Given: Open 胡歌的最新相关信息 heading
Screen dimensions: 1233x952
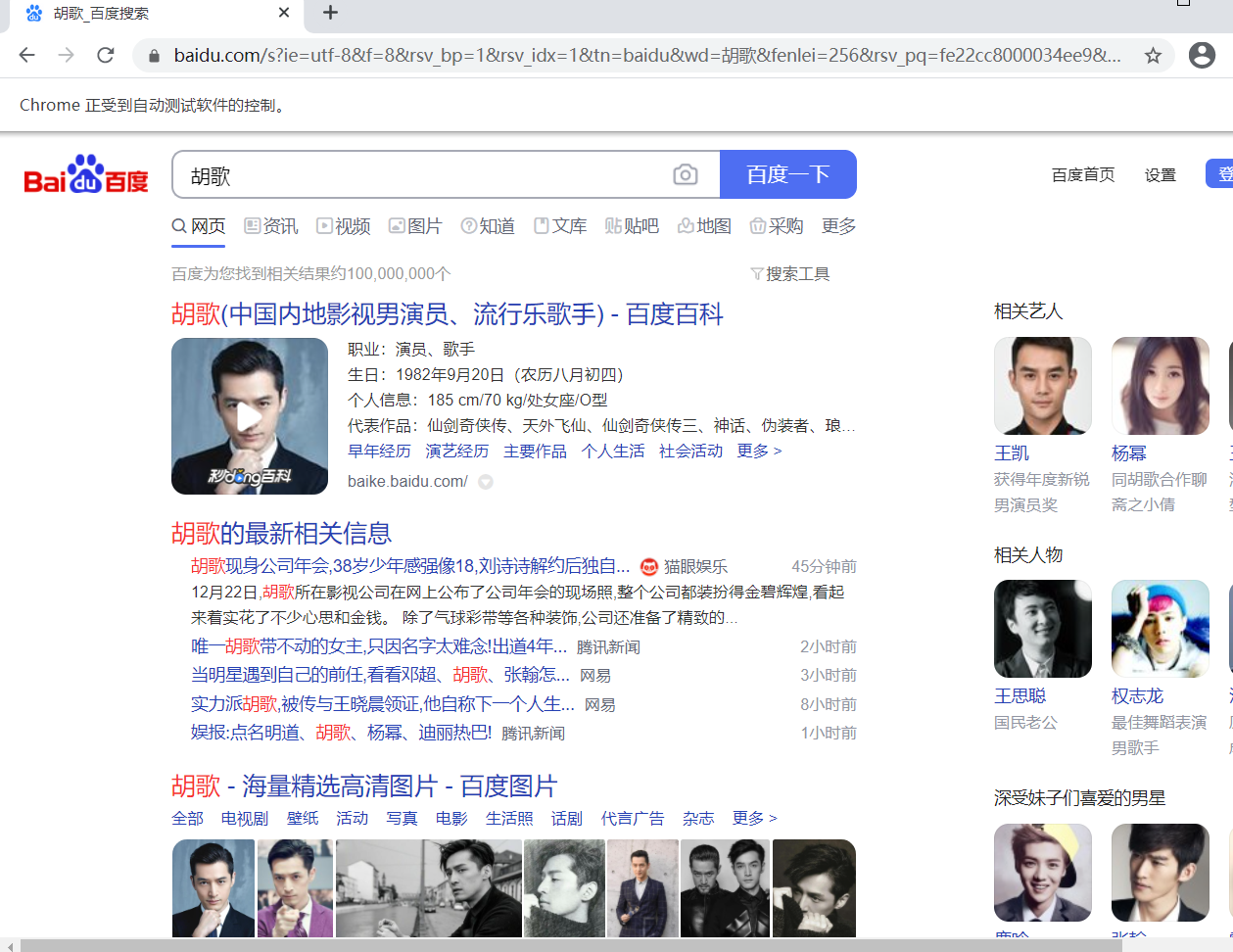Looking at the screenshot, I should tap(281, 534).
